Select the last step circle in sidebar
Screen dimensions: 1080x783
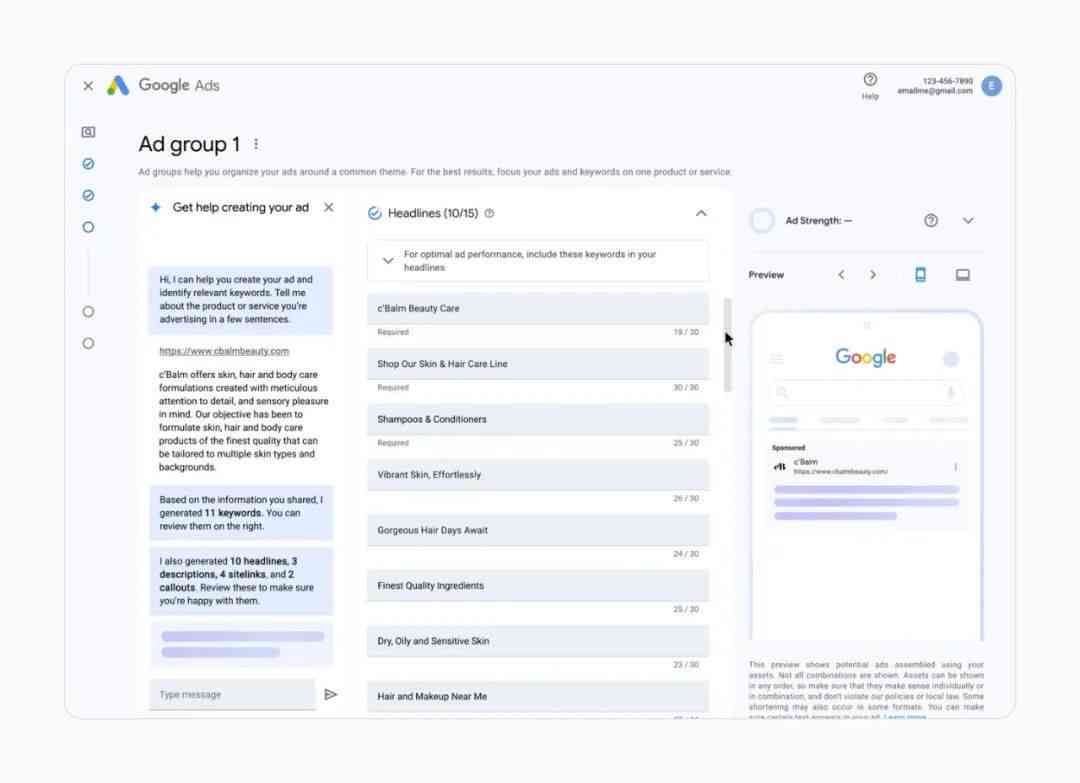pos(88,344)
